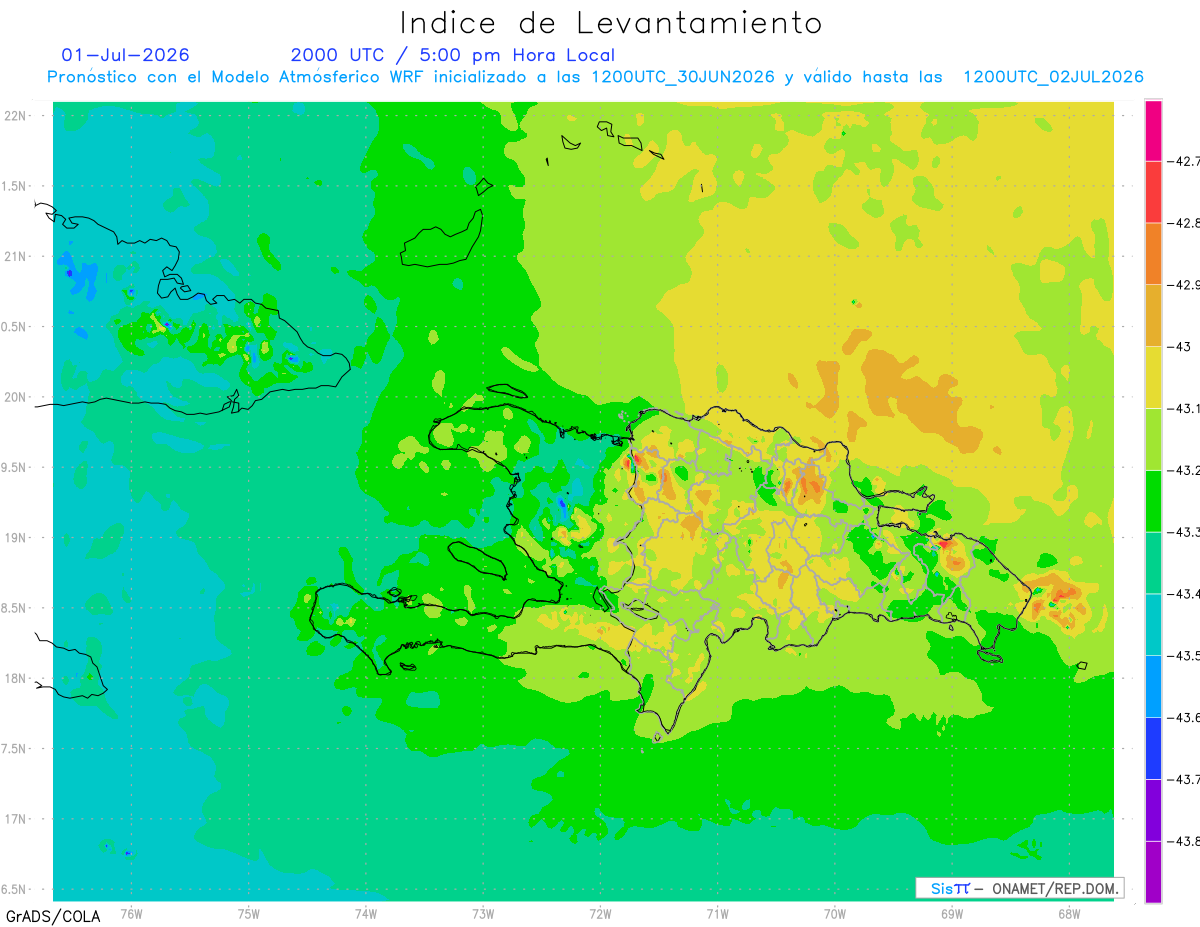The image size is (1200, 927).
Task: Select the legend value "-43.4"
Action: tap(1186, 594)
